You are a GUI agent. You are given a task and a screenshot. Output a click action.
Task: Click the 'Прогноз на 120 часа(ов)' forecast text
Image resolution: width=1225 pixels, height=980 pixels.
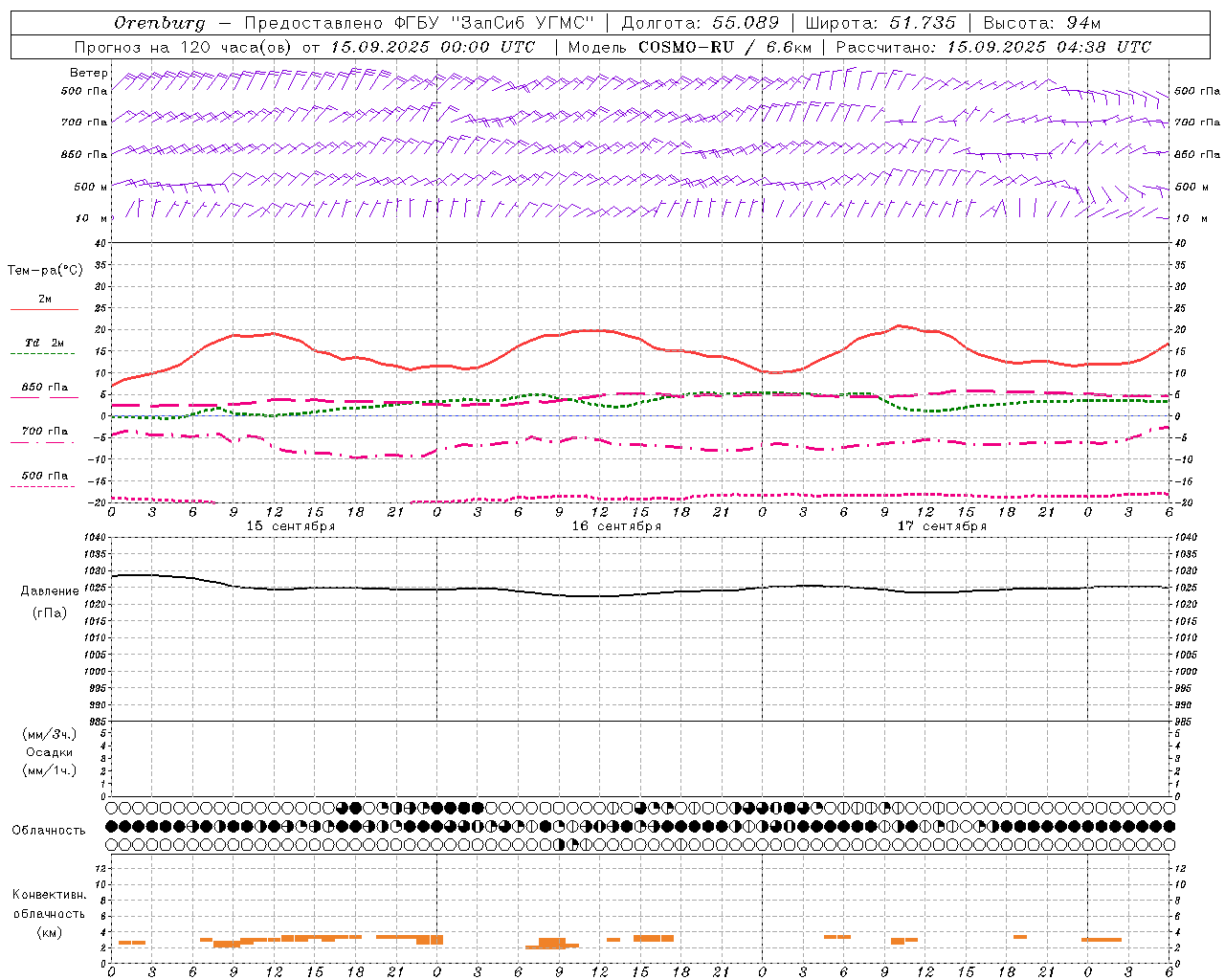pos(184,47)
